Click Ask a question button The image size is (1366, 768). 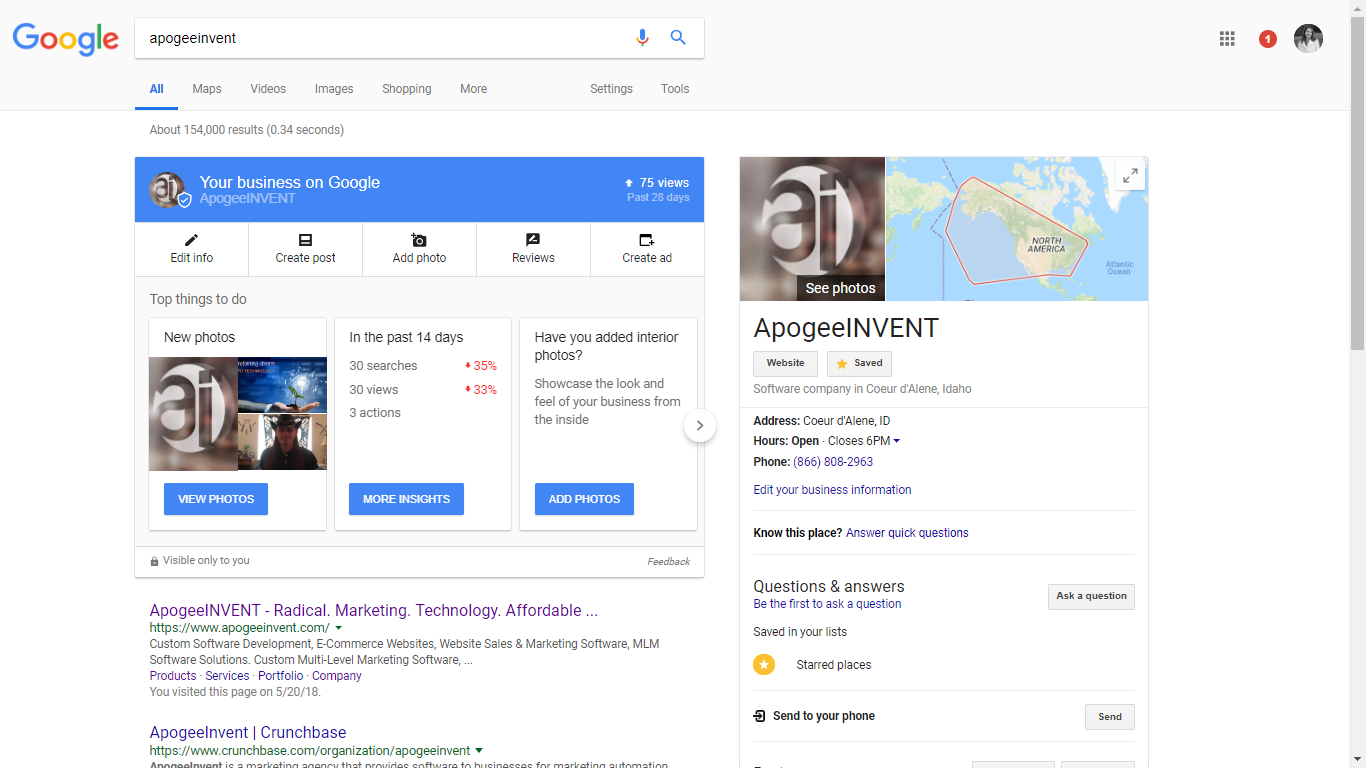pos(1091,596)
